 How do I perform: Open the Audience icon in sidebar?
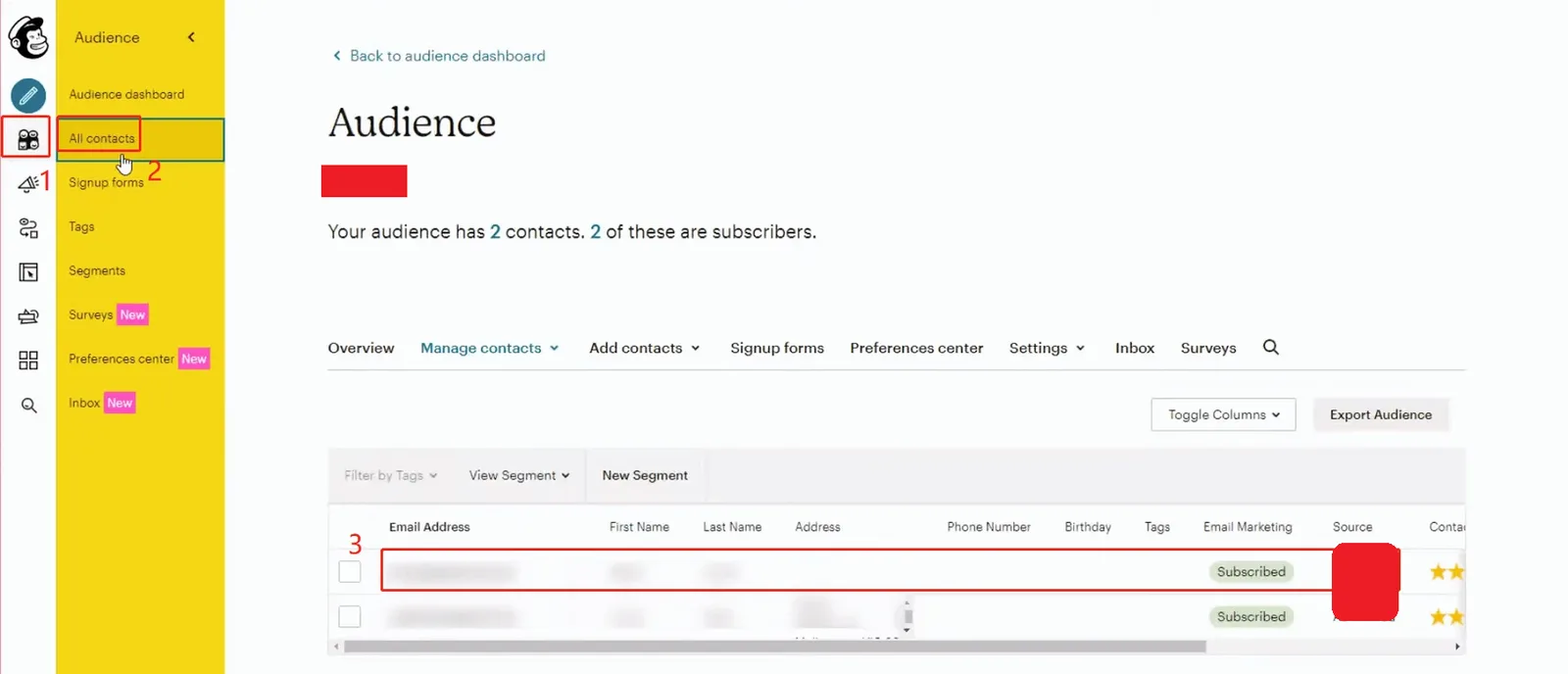pyautogui.click(x=28, y=139)
